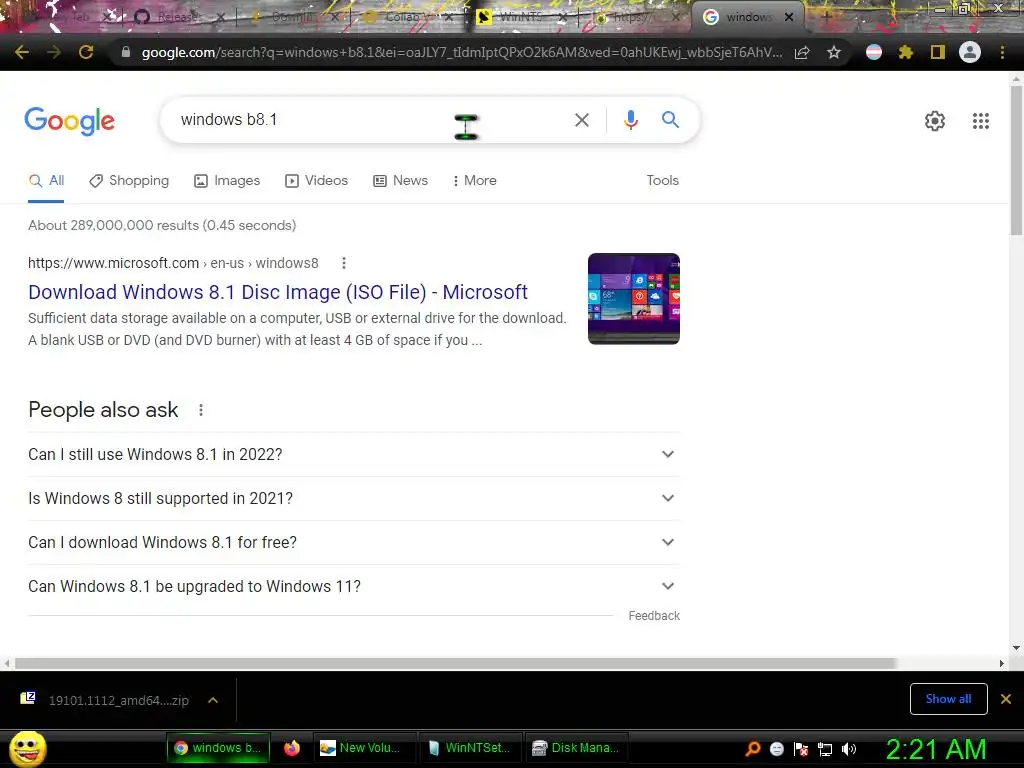Click the vertical page scrollbar thumb
The width and height of the screenshot is (1024, 768).
click(1016, 160)
